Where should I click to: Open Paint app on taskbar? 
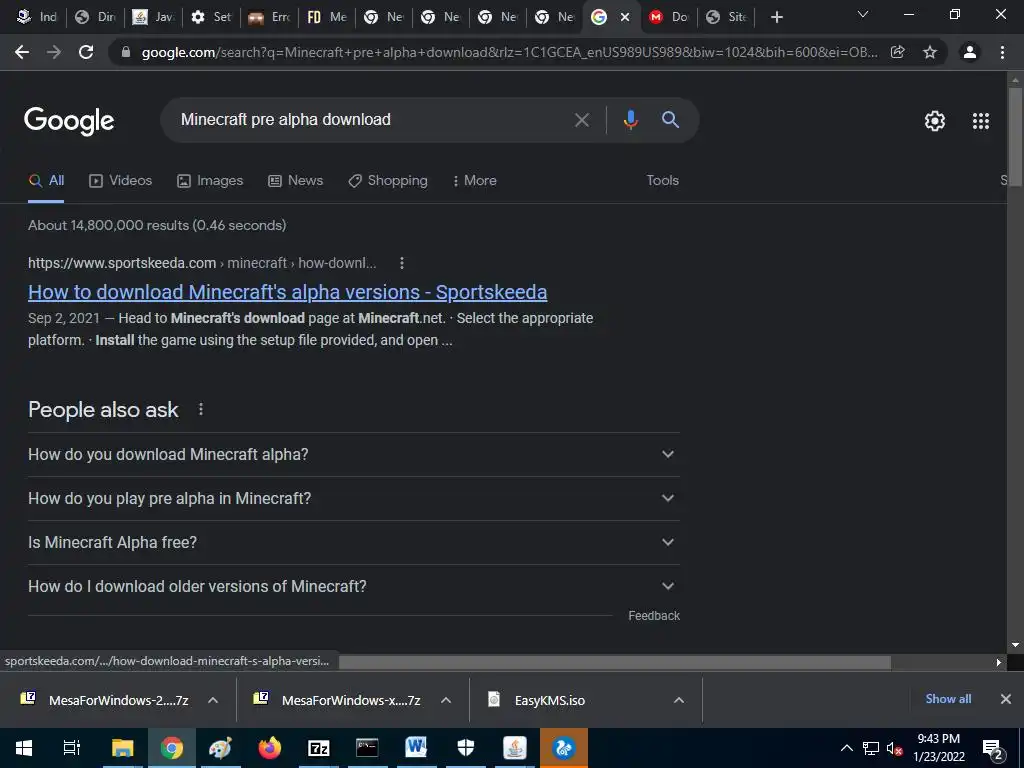(220, 748)
